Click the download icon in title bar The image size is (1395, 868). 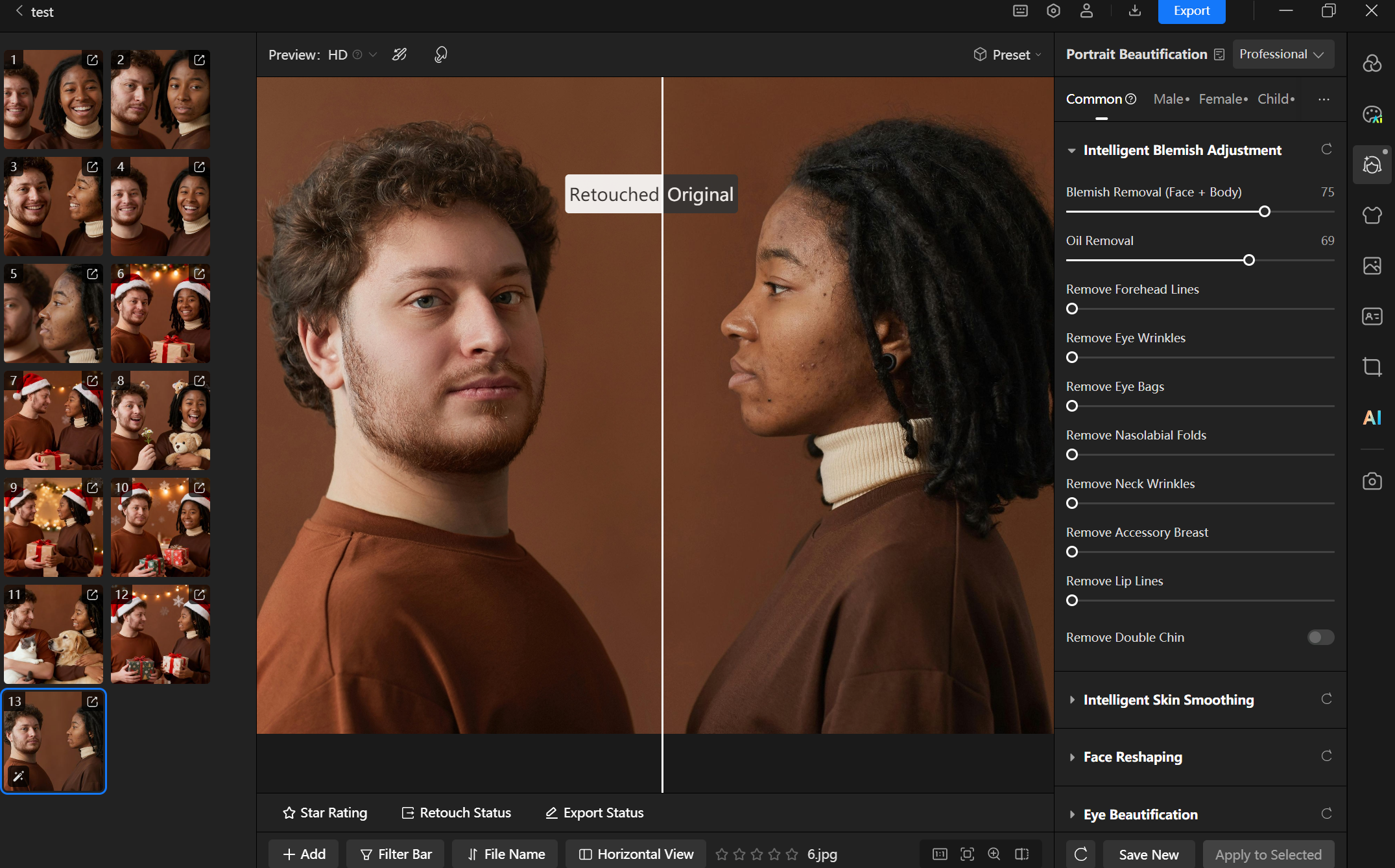(x=1134, y=11)
